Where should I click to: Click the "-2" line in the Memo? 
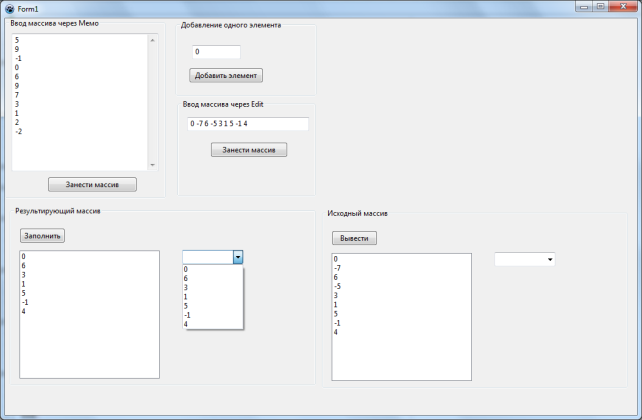pos(18,131)
